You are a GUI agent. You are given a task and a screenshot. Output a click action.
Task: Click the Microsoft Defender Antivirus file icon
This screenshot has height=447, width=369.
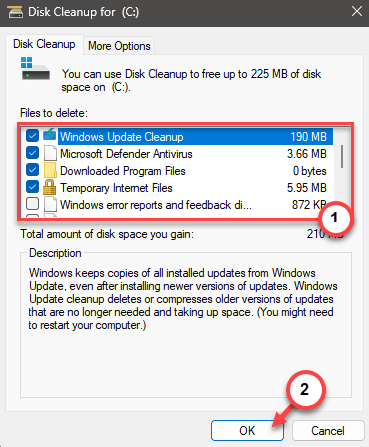click(x=50, y=153)
